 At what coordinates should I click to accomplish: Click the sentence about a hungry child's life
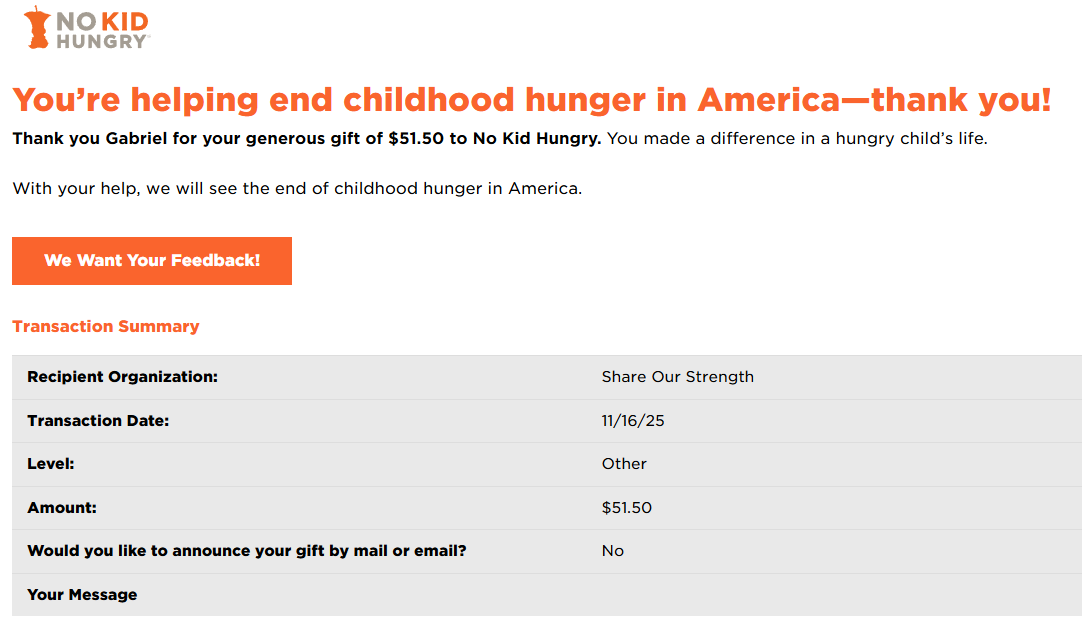[797, 139]
